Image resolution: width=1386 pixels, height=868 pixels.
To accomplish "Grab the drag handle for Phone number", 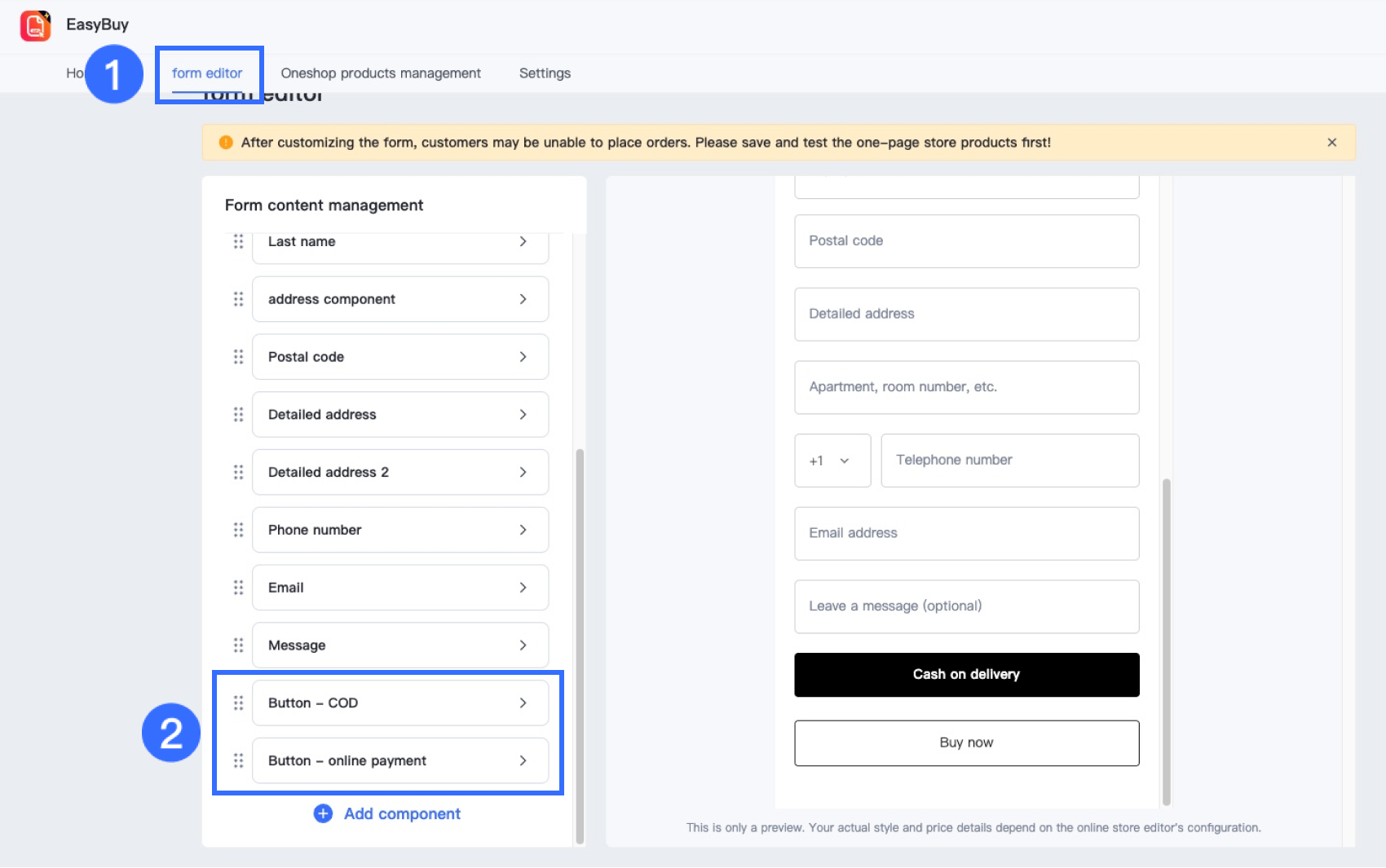I will (238, 530).
